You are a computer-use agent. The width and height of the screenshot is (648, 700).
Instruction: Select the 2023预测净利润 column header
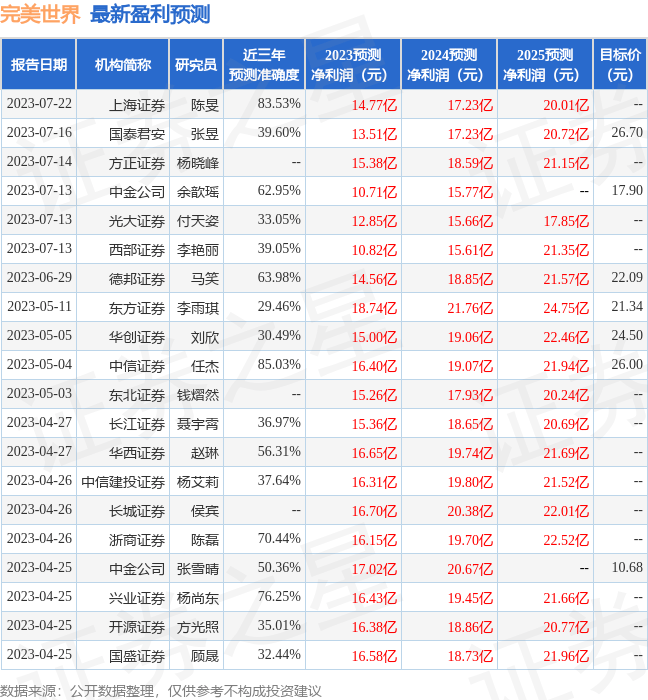pyautogui.click(x=353, y=64)
